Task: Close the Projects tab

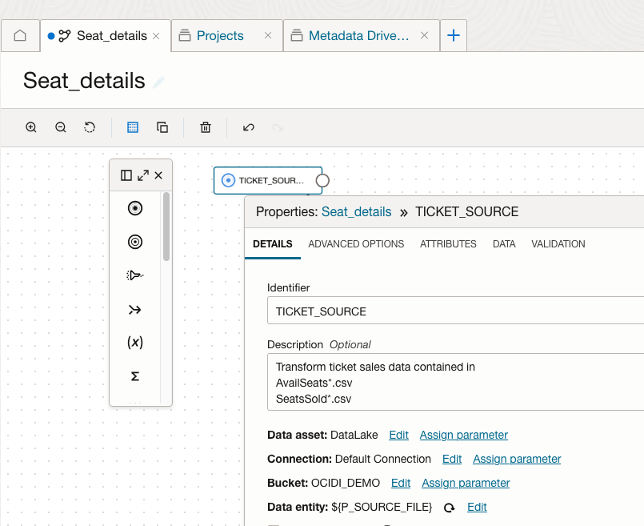Action: point(268,36)
